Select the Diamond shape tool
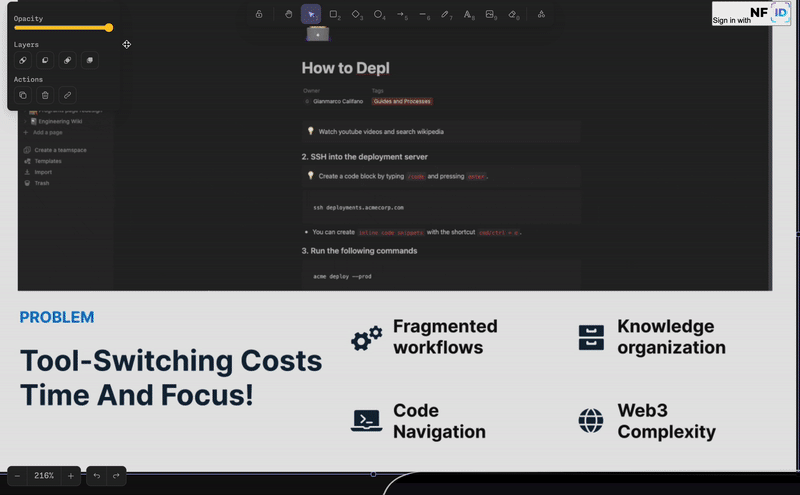 point(357,14)
